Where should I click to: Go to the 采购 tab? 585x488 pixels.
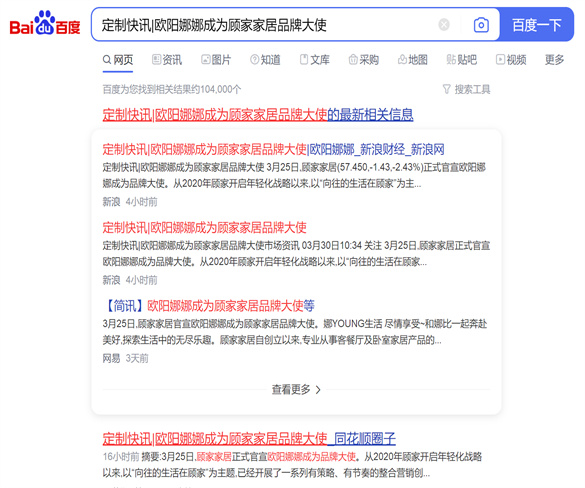tap(364, 60)
